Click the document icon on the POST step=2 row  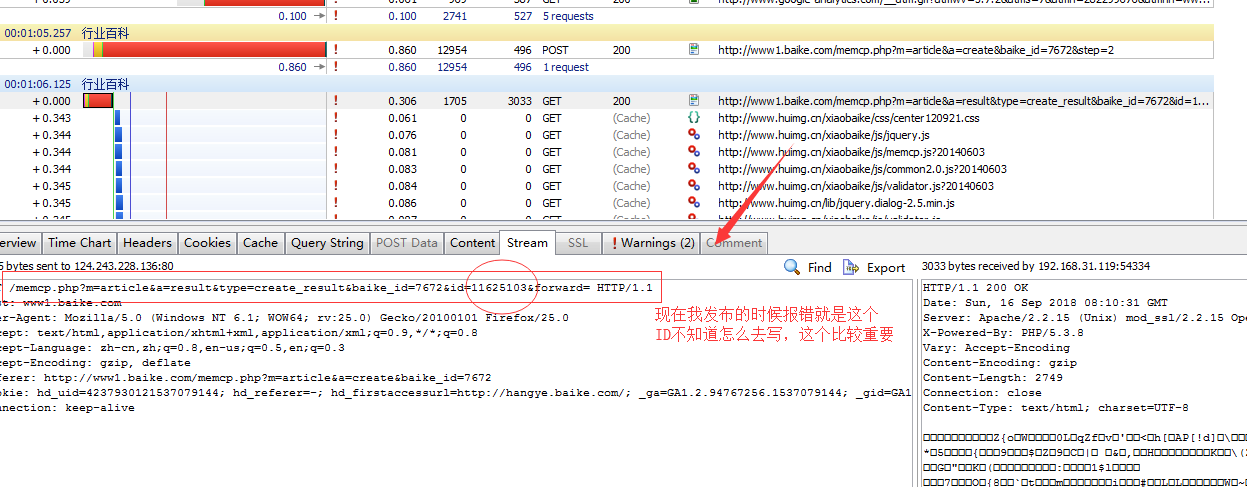click(x=694, y=49)
